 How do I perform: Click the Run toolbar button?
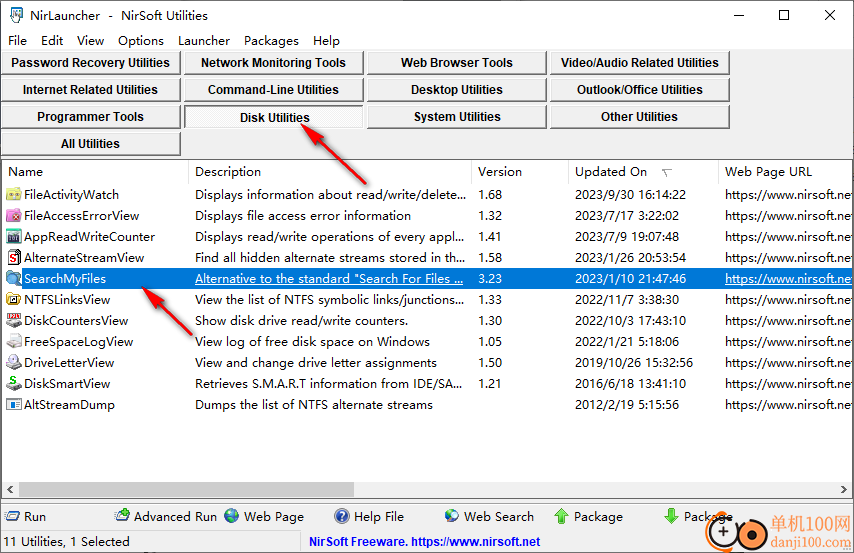tap(26, 516)
